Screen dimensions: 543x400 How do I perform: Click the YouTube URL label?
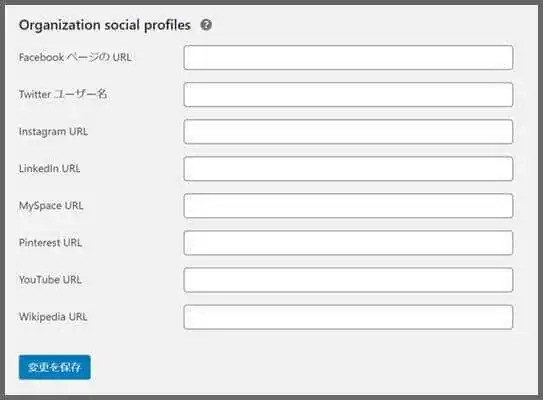pyautogui.click(x=50, y=280)
